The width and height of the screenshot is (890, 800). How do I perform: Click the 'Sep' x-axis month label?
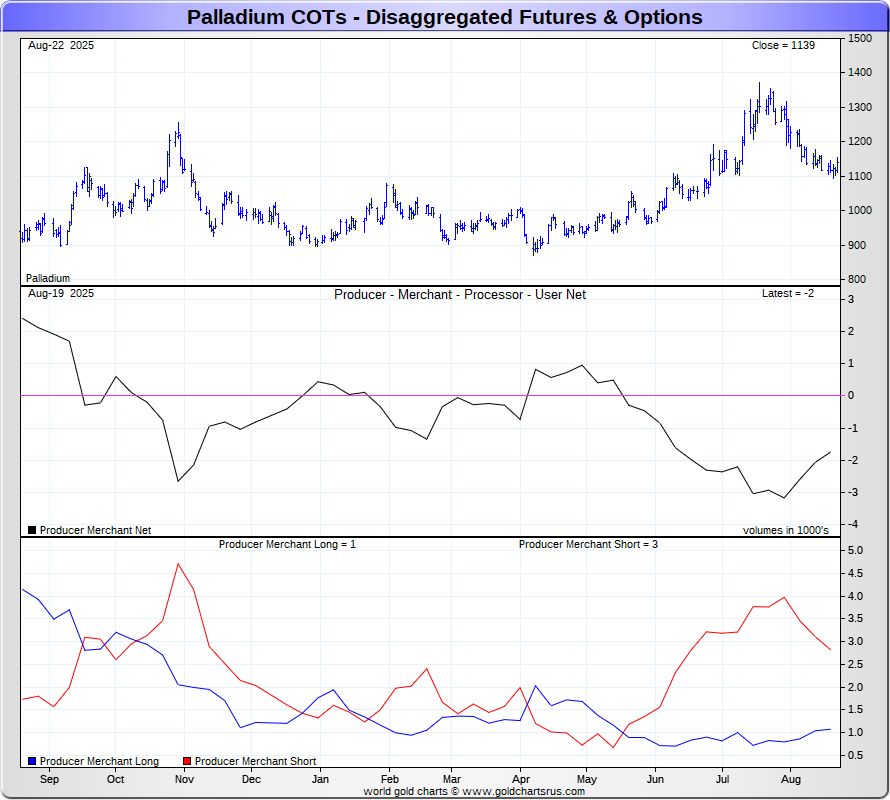click(x=49, y=779)
